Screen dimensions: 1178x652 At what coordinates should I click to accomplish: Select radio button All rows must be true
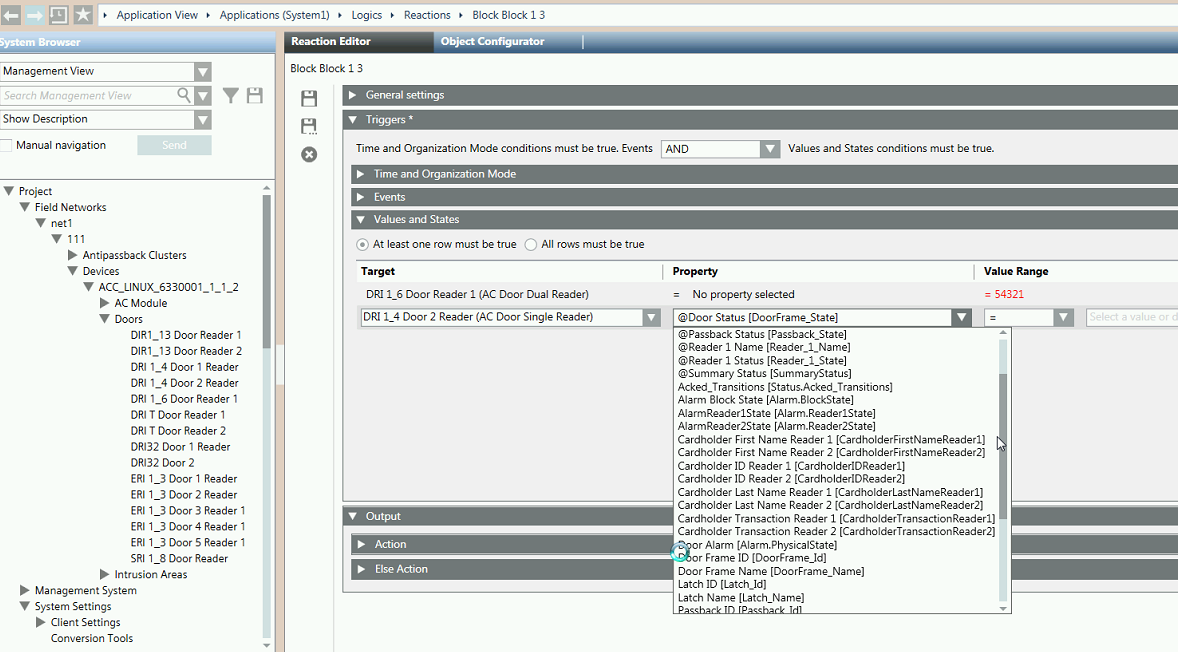[530, 245]
